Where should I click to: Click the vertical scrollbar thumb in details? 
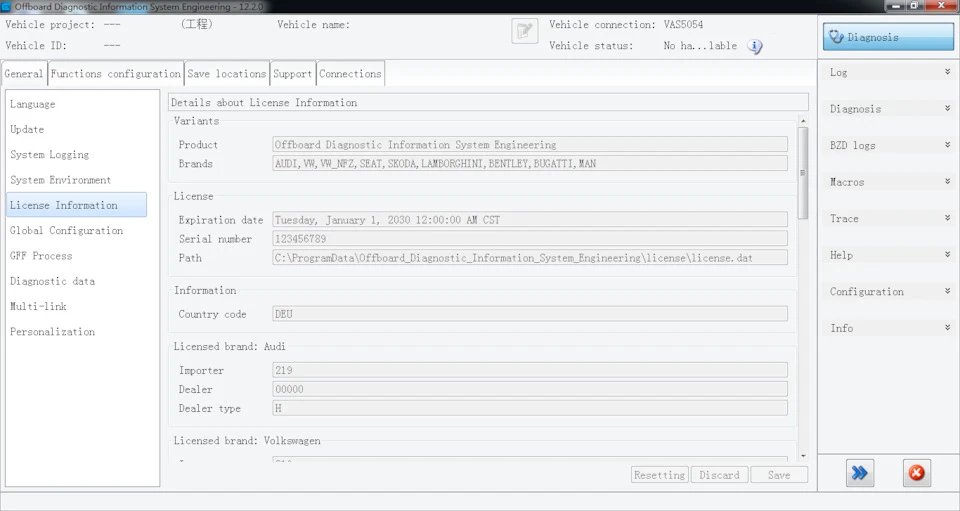coord(803,173)
